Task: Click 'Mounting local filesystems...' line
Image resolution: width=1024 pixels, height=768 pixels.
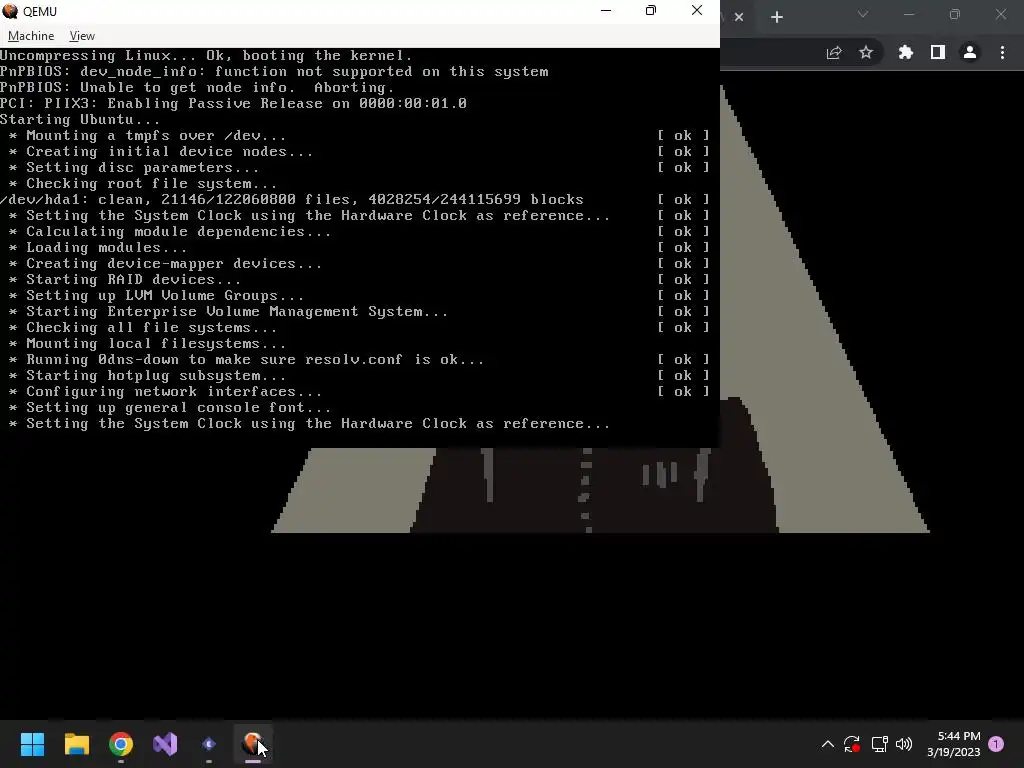Action: tap(148, 344)
